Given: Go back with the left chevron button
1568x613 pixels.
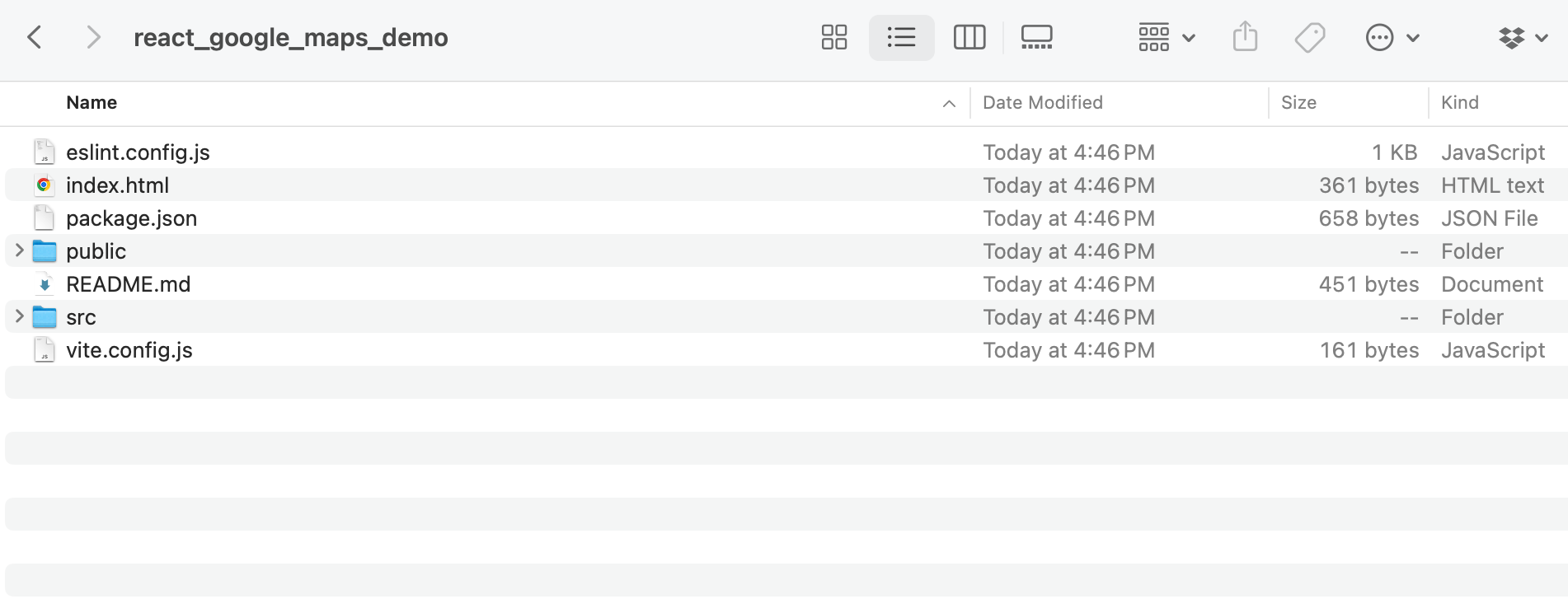Looking at the screenshot, I should point(35,37).
